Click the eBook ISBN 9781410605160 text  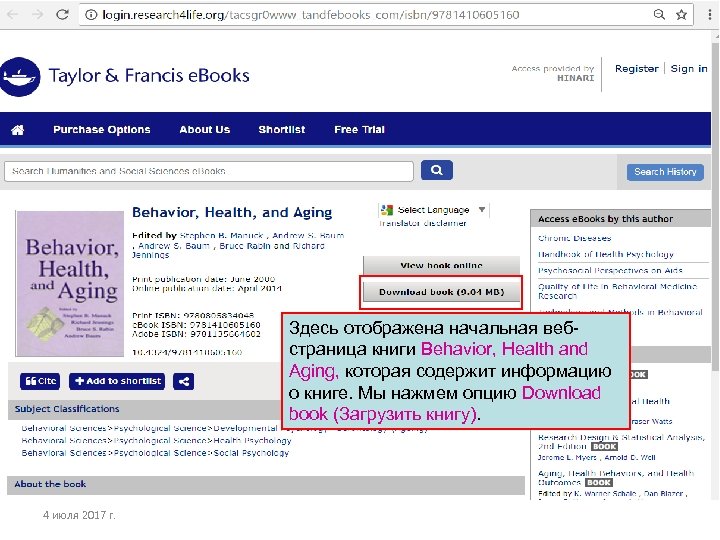point(196,325)
